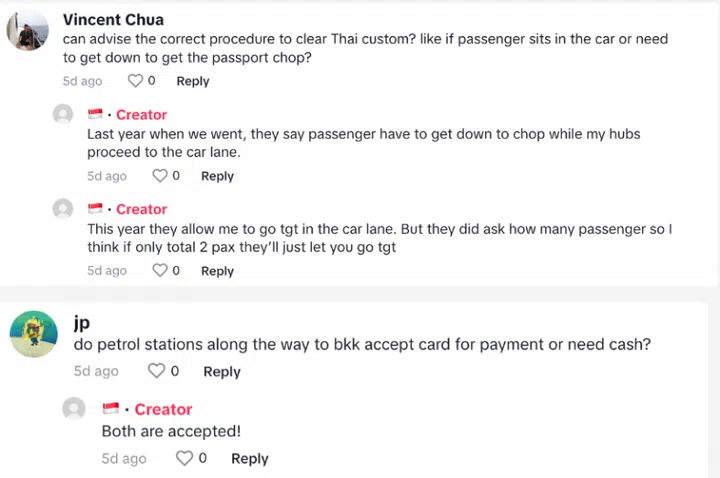Open jp's profile avatar

(x=32, y=332)
